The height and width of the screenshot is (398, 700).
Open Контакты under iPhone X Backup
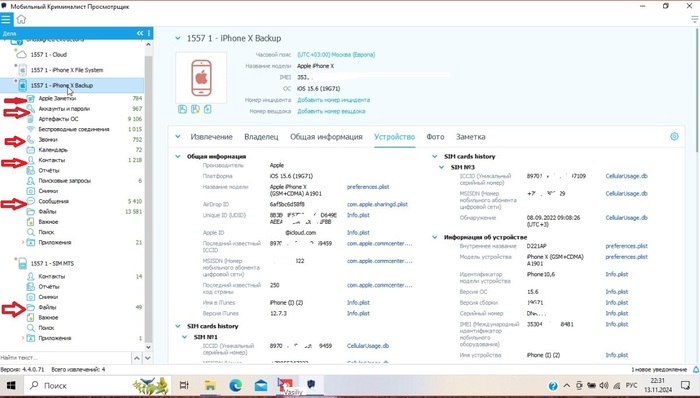pos(52,160)
